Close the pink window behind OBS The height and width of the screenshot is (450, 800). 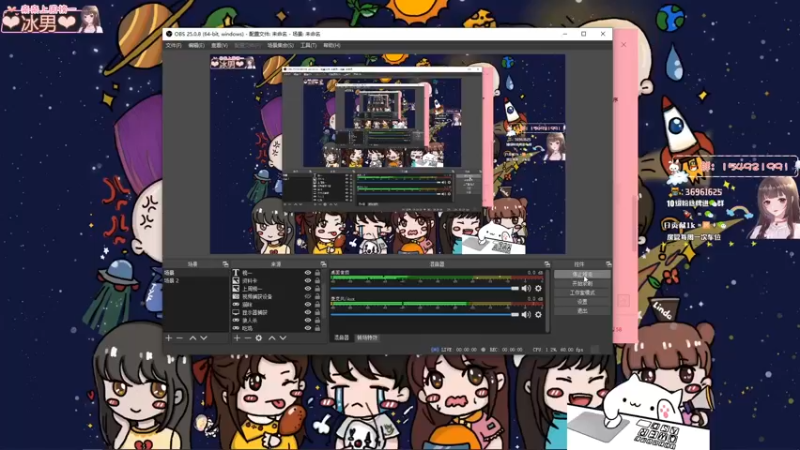click(623, 45)
